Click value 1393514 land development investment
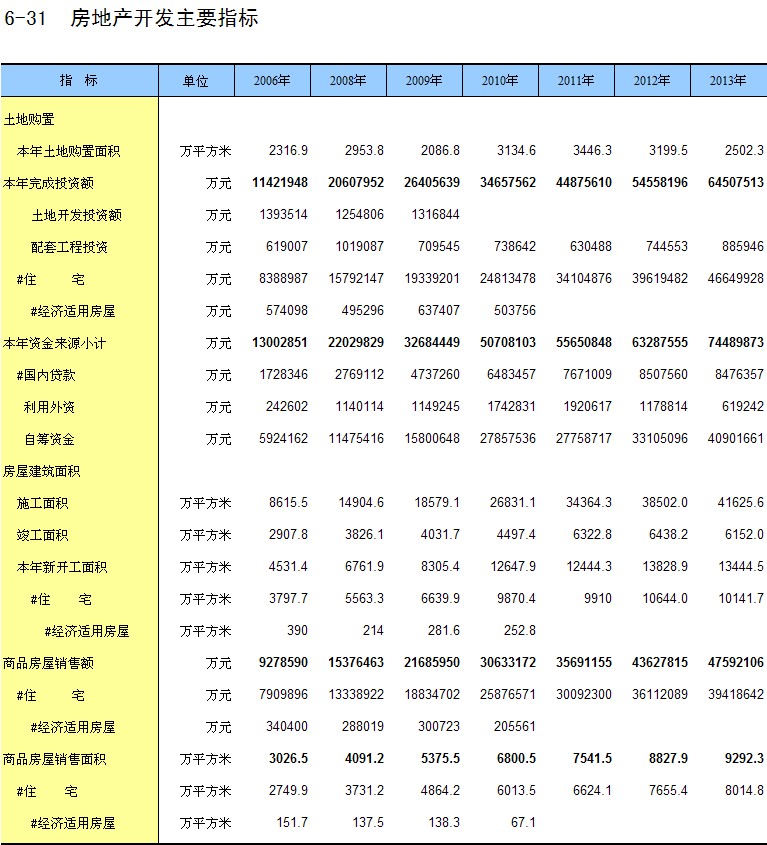 (x=284, y=214)
